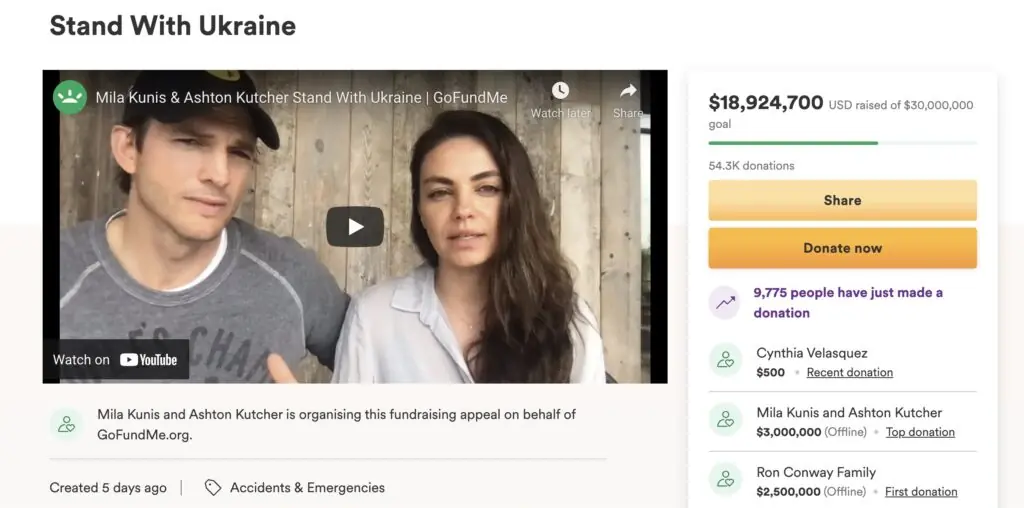The width and height of the screenshot is (1024, 508).
Task: Open the GoFundMe channel avatar icon
Action: point(70,97)
